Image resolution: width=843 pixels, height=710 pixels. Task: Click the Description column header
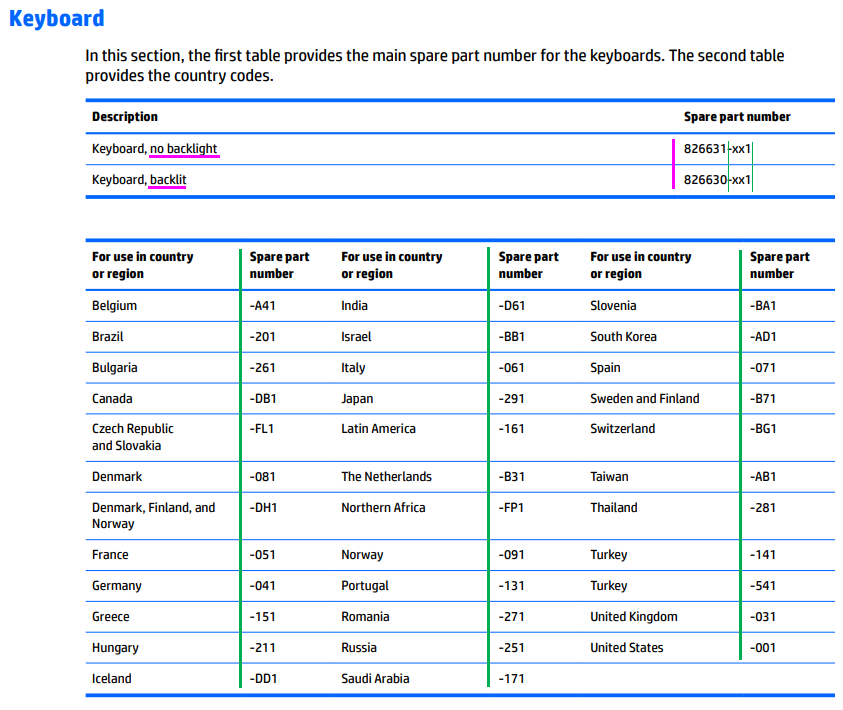click(125, 117)
